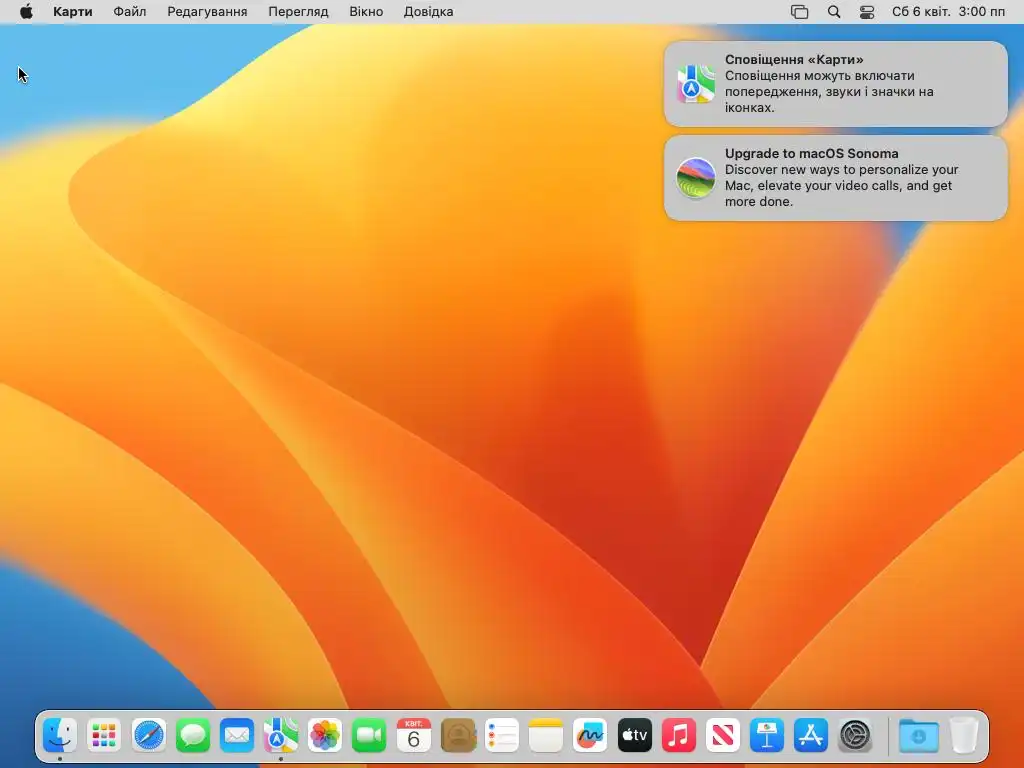The image size is (1024, 768).
Task: Open Music from the Dock
Action: [679, 735]
